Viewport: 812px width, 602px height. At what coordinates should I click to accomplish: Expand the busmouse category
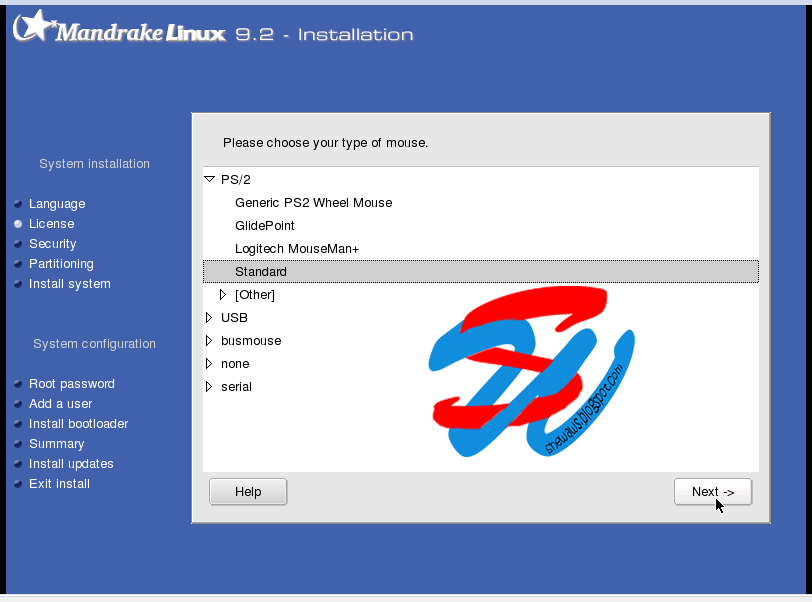point(210,340)
